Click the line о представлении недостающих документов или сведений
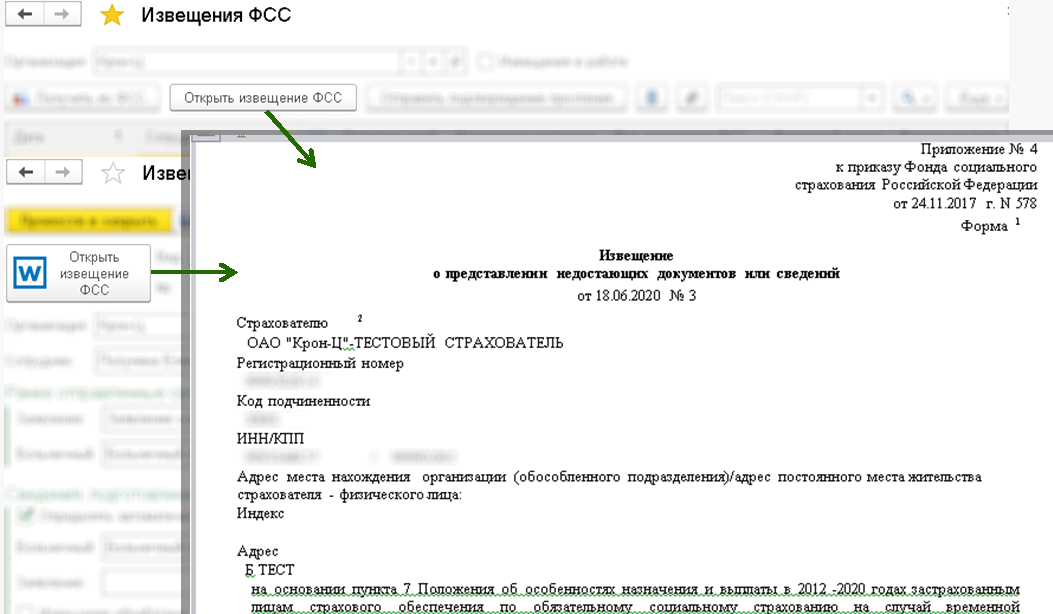The image size is (1053, 614). [x=636, y=273]
